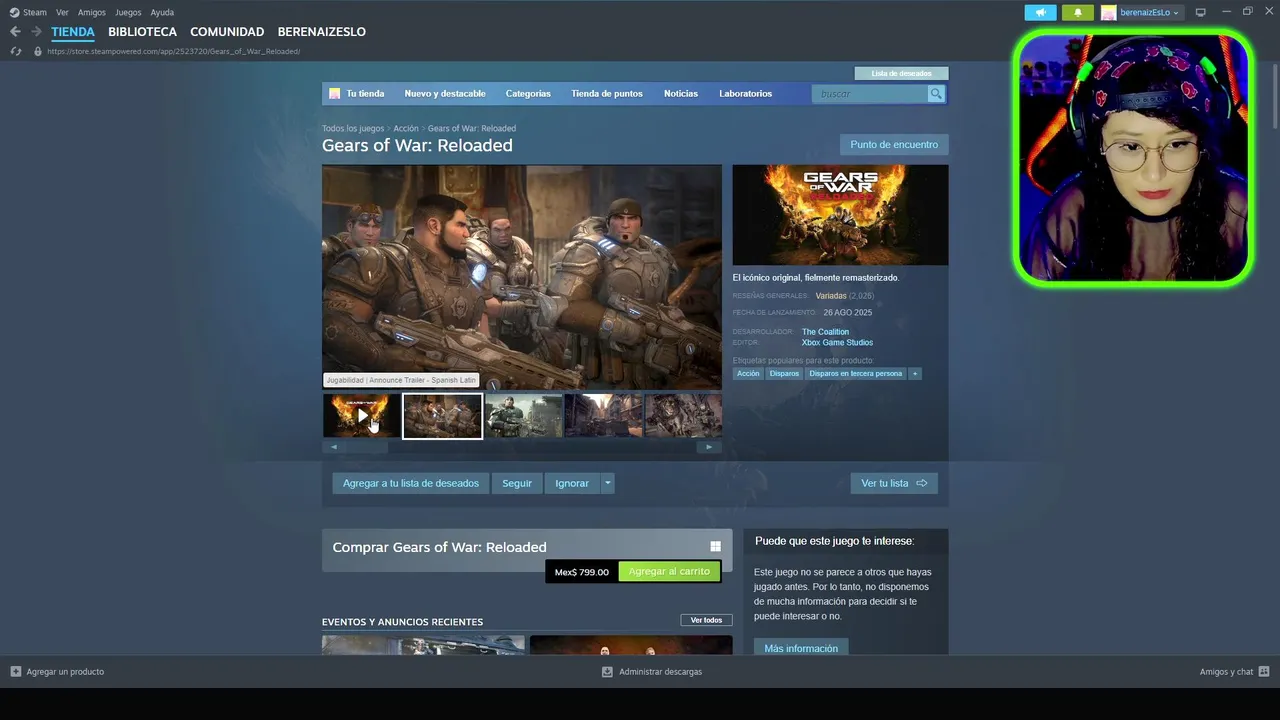The width and height of the screenshot is (1280, 720).
Task: Click the Windows platform icon
Action: coord(715,547)
